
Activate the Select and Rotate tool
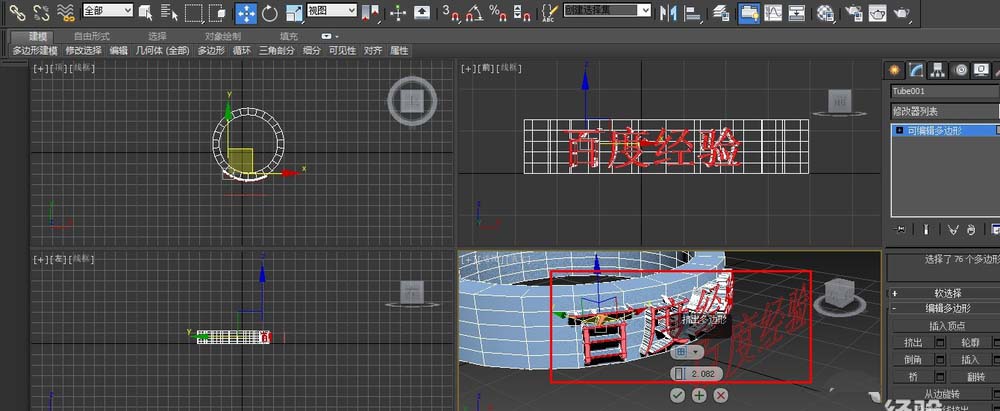[x=270, y=11]
